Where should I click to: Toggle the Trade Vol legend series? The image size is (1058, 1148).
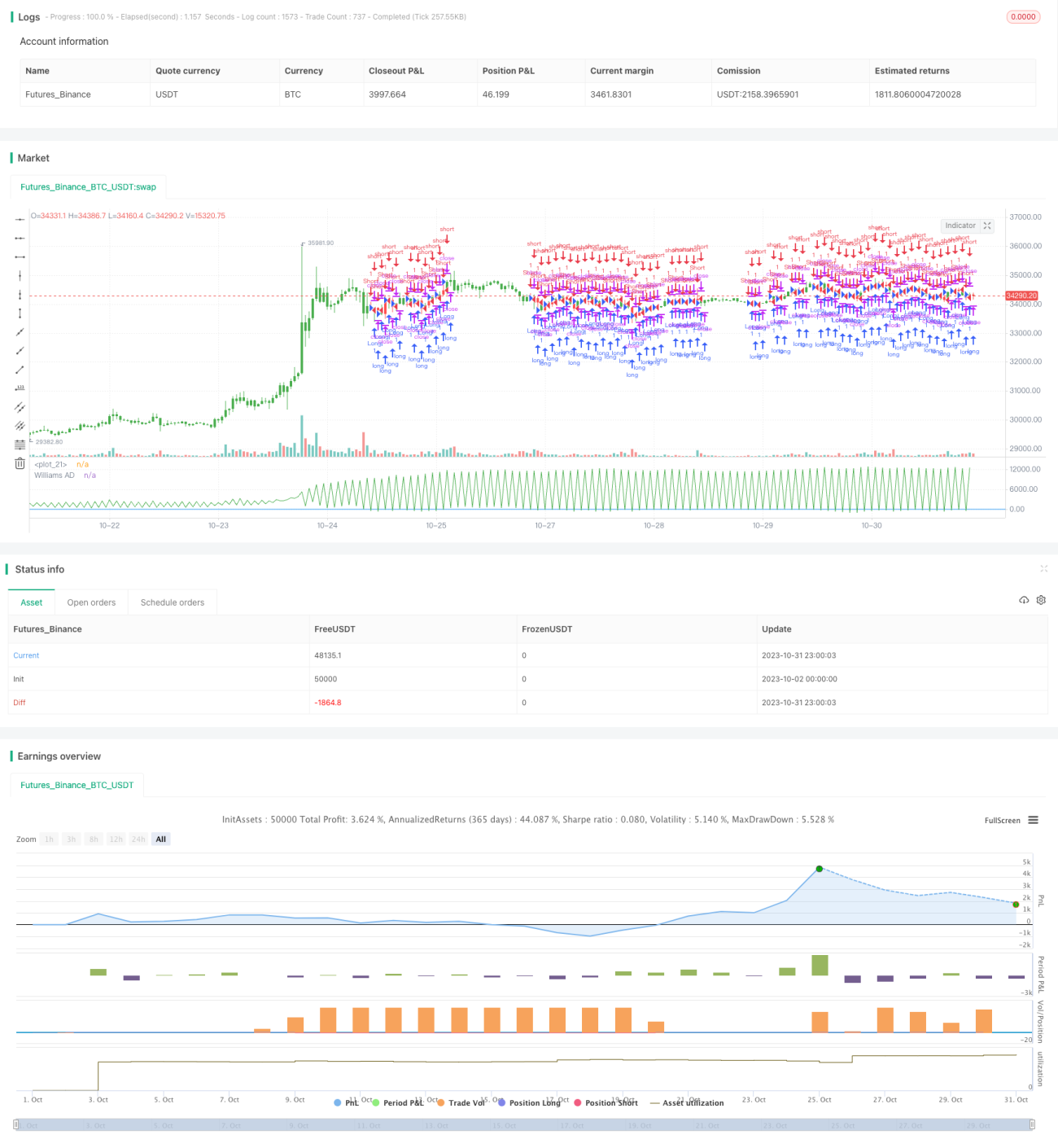point(461,1102)
